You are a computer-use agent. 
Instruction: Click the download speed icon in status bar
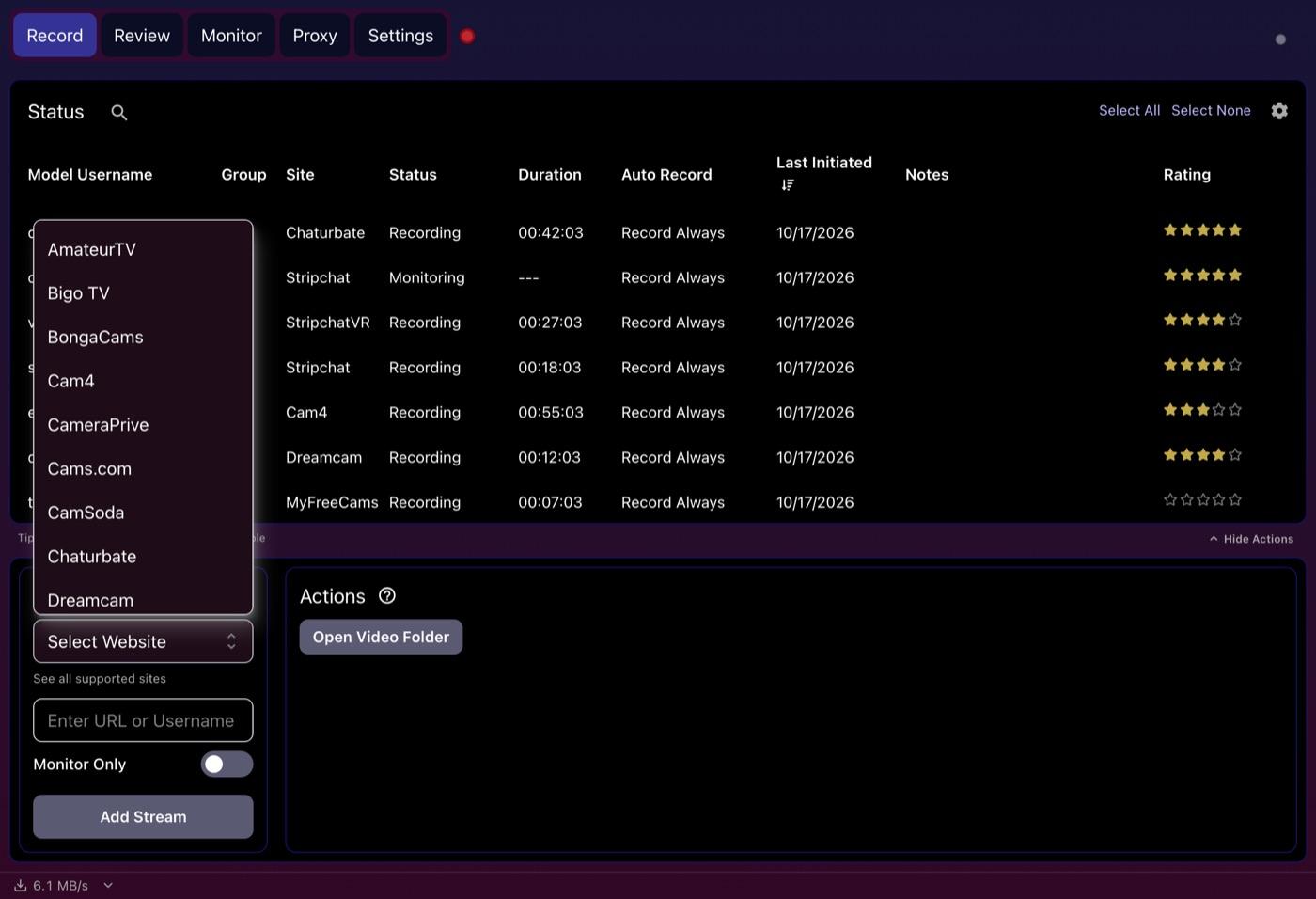point(20,885)
